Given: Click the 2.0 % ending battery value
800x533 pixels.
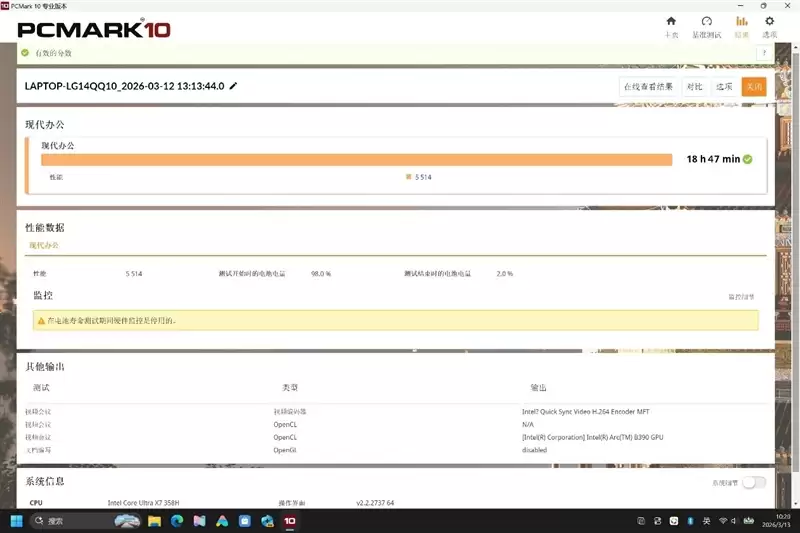Looking at the screenshot, I should coord(505,274).
